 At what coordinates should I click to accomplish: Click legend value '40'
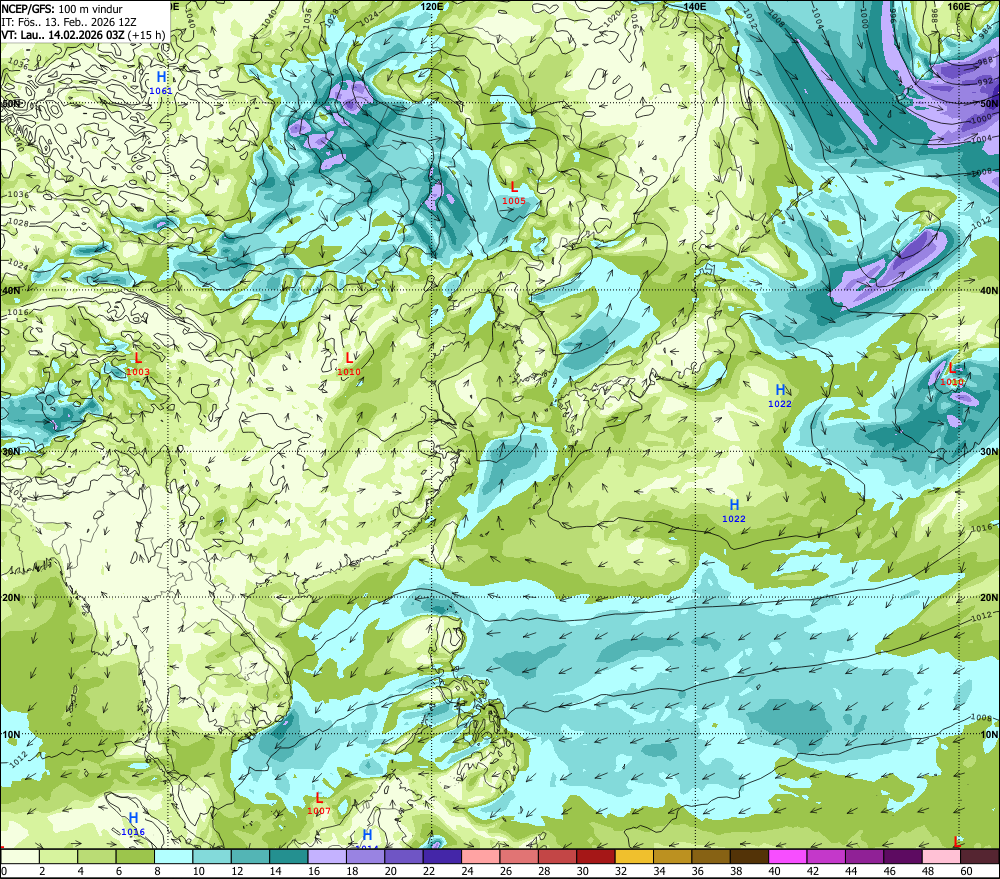[x=774, y=871]
